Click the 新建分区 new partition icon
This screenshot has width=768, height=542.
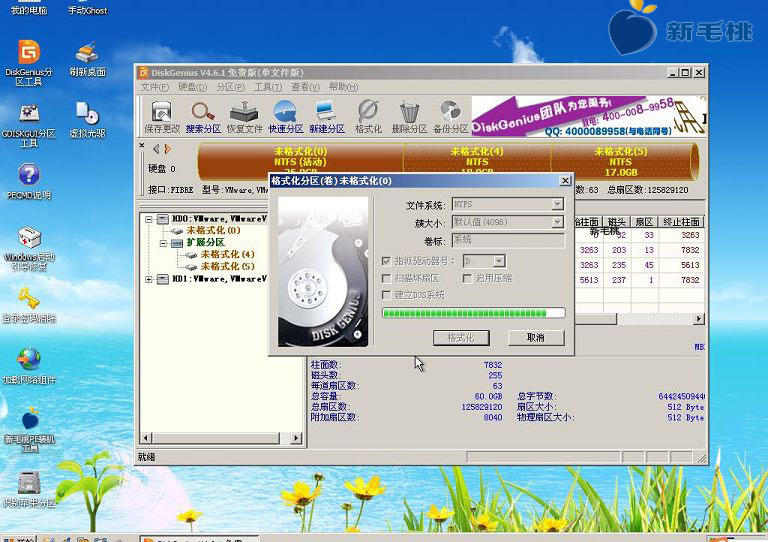coord(327,117)
